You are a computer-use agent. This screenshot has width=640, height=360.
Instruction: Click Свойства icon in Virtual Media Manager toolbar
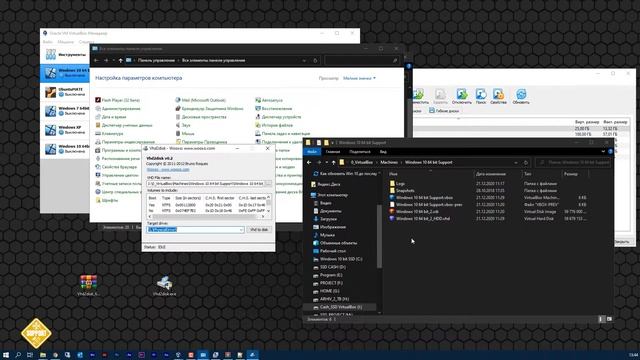coord(498,96)
